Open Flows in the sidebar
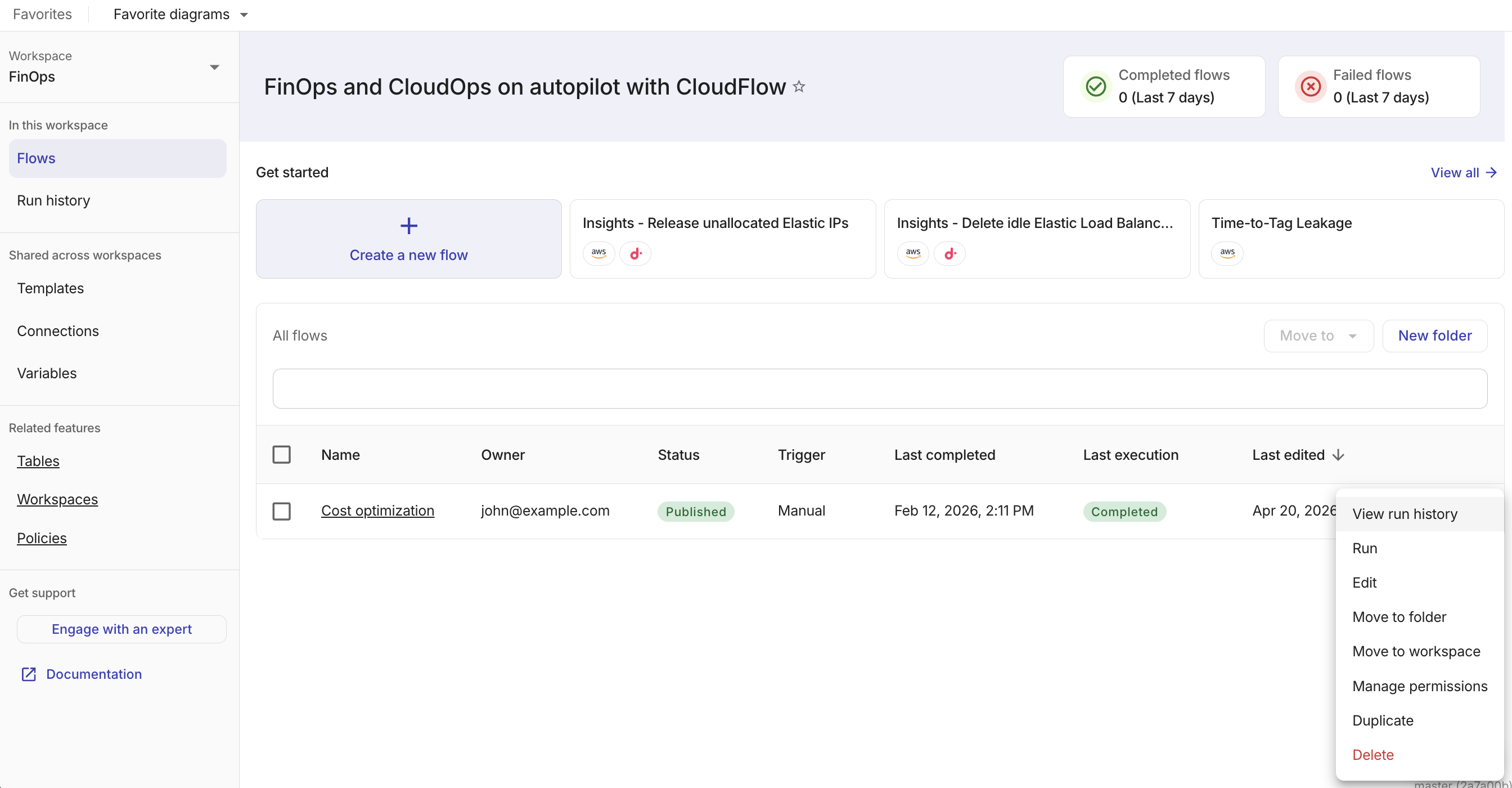The width and height of the screenshot is (1512, 788). click(x=118, y=159)
